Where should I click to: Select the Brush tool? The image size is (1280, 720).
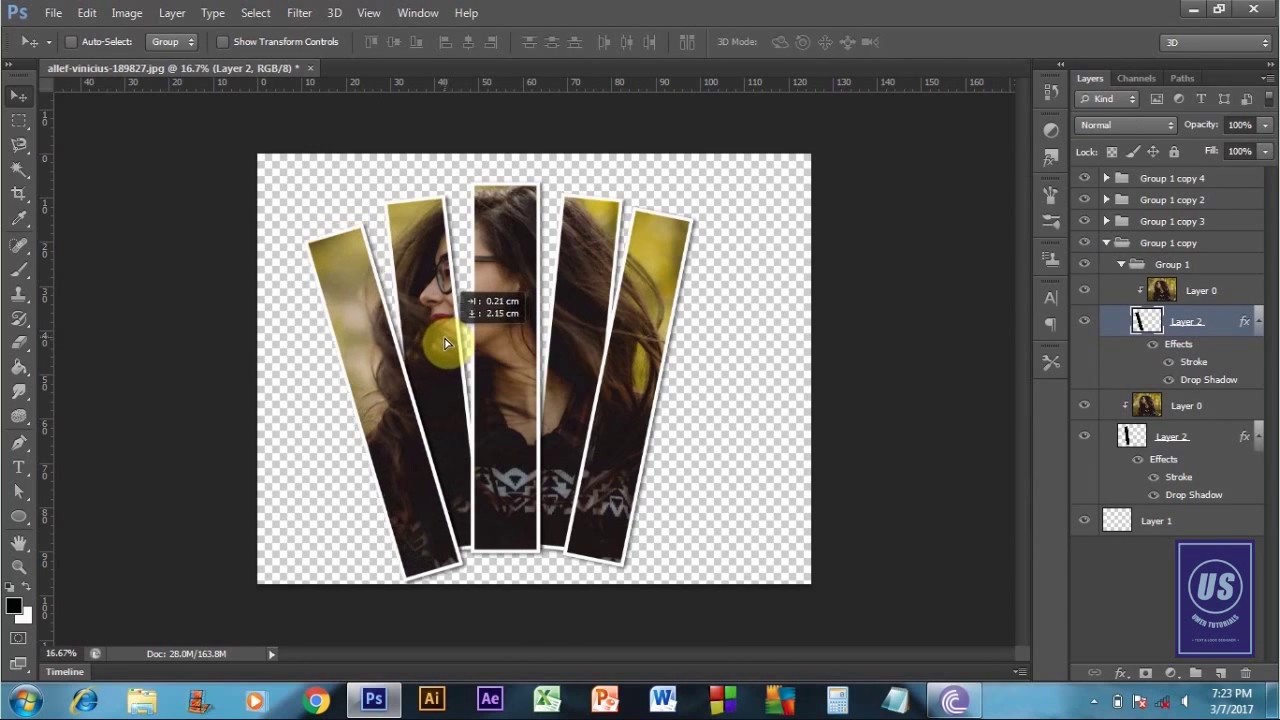click(x=19, y=269)
